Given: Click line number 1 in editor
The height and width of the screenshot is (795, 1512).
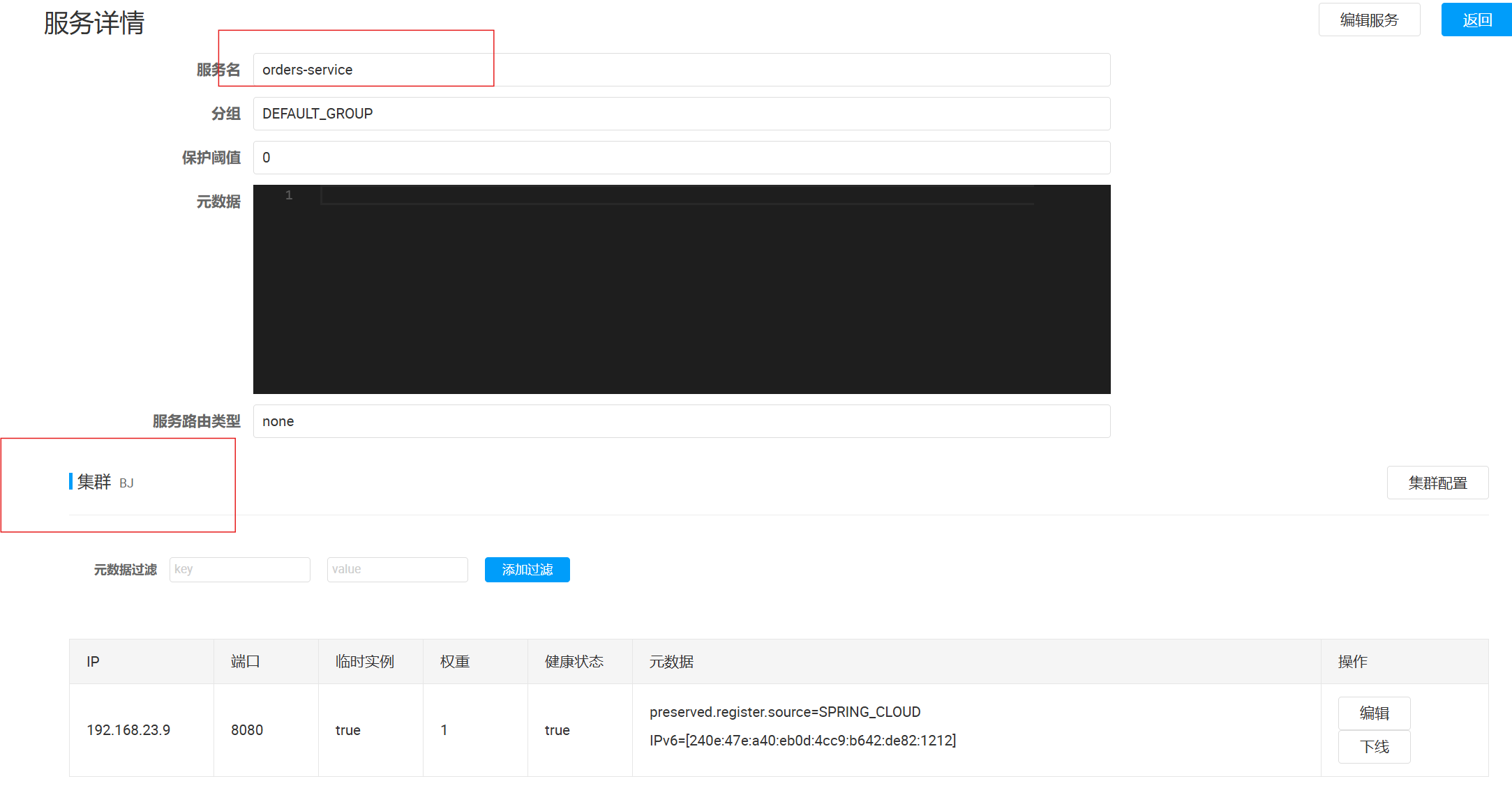Looking at the screenshot, I should point(289,195).
